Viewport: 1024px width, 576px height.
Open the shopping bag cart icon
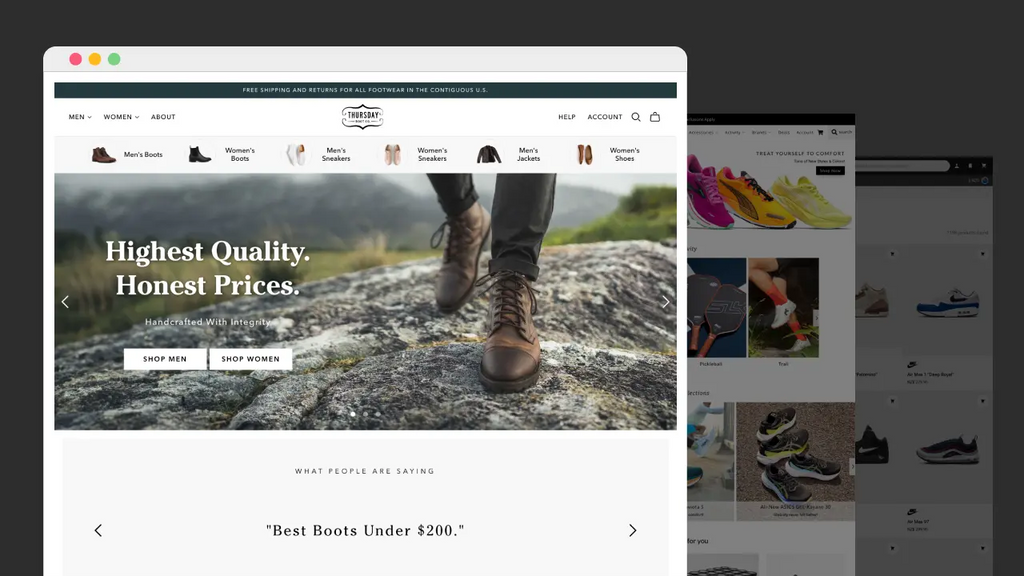point(655,117)
